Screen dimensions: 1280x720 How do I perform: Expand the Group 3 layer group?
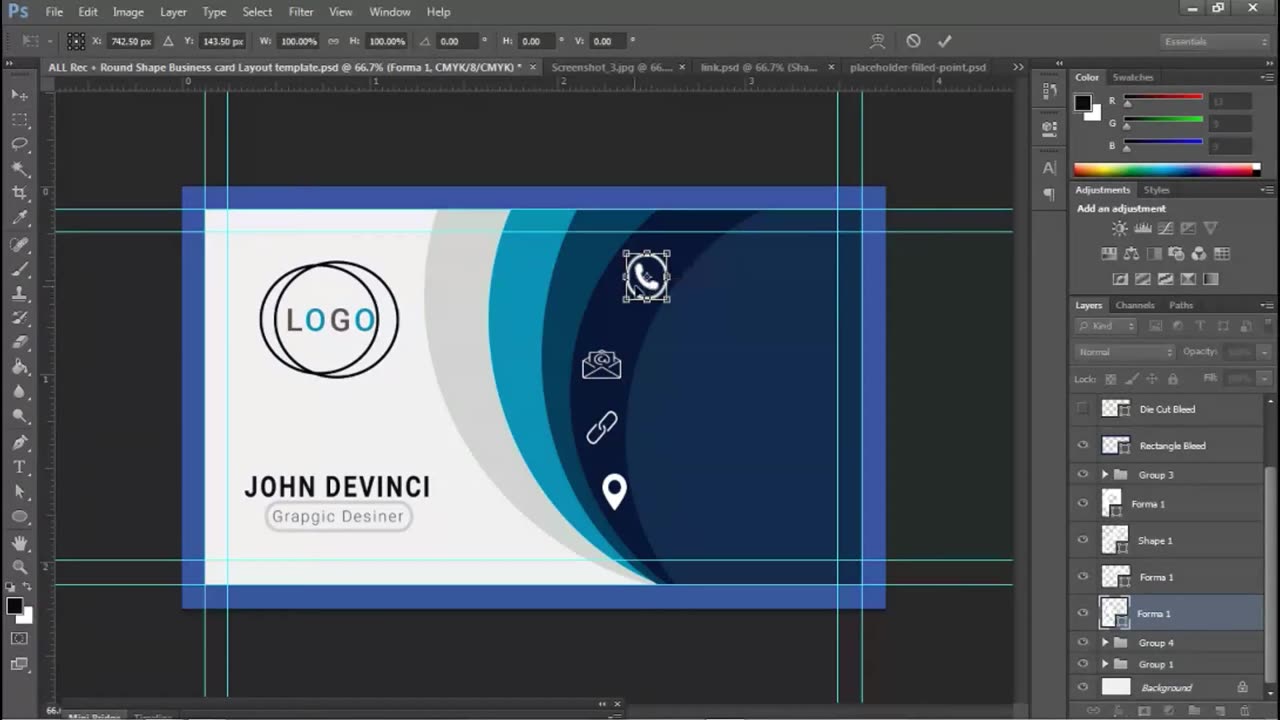[1105, 475]
